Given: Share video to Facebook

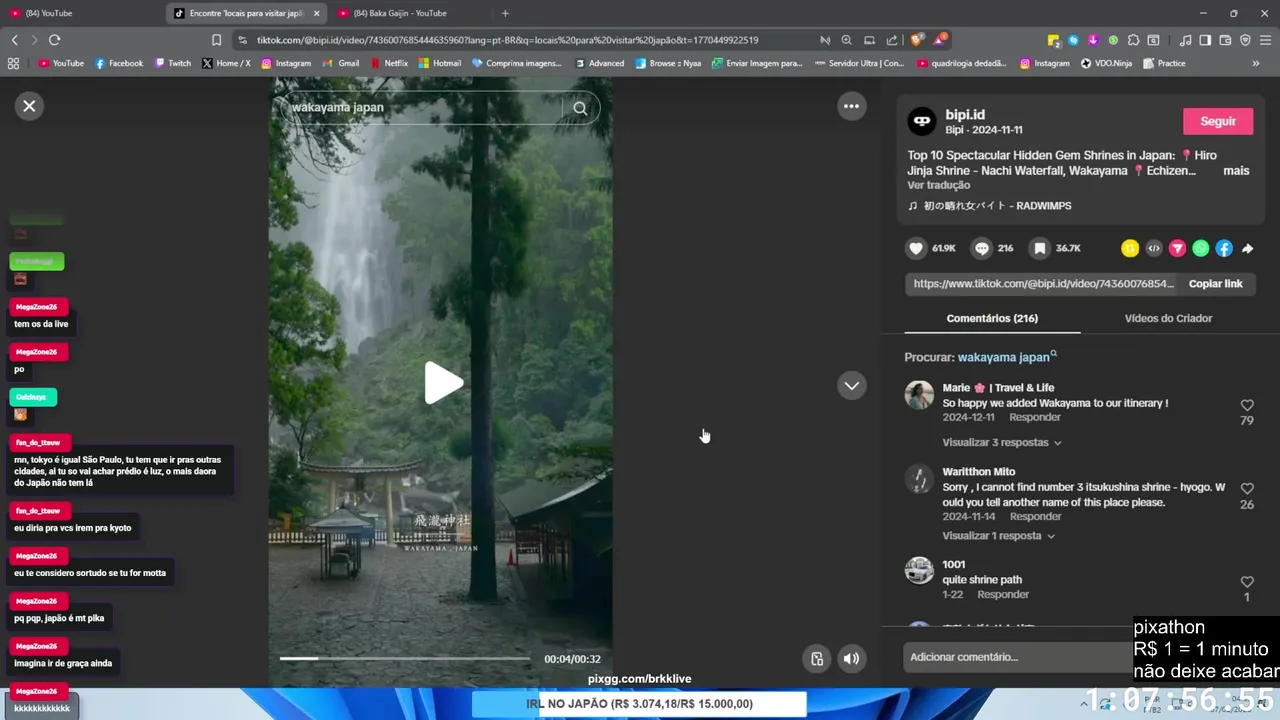Looking at the screenshot, I should click(1224, 248).
